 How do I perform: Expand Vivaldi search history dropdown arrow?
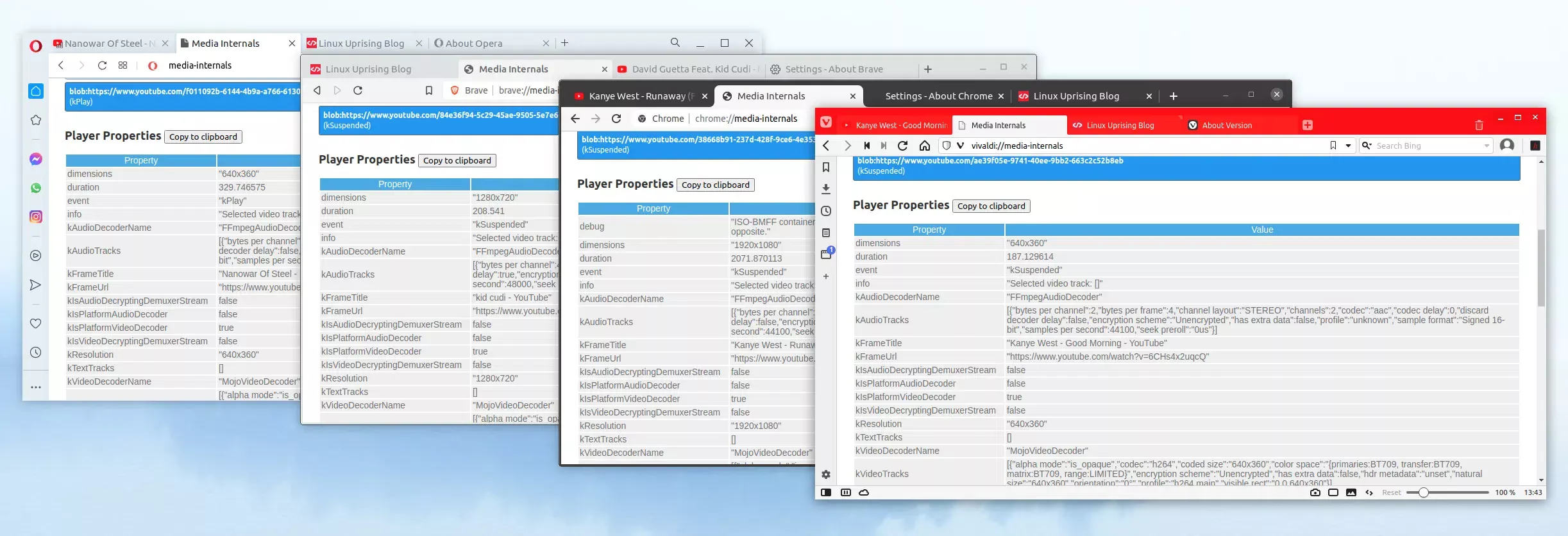1487,146
